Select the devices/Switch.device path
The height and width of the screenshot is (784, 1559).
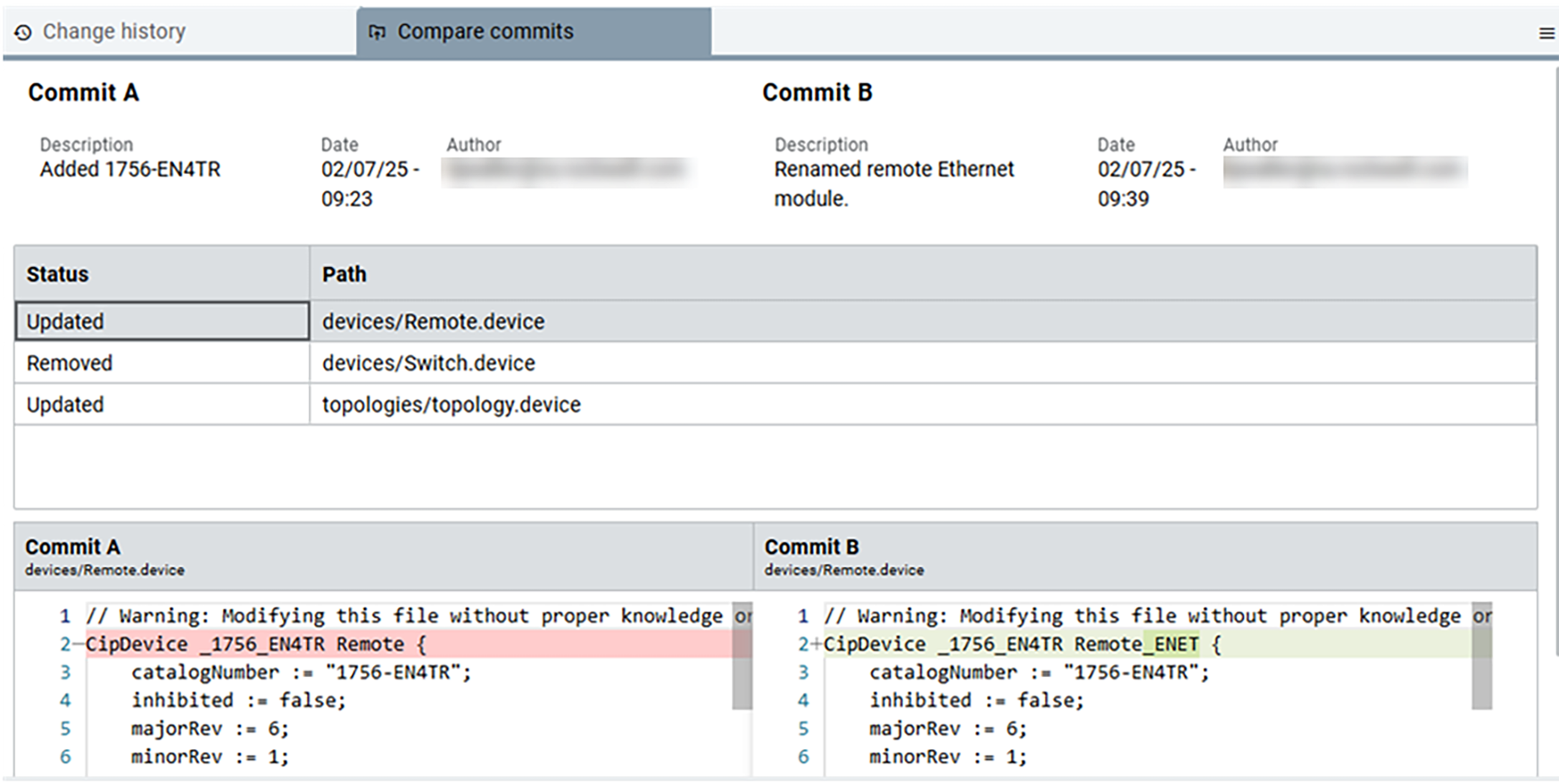click(x=428, y=363)
